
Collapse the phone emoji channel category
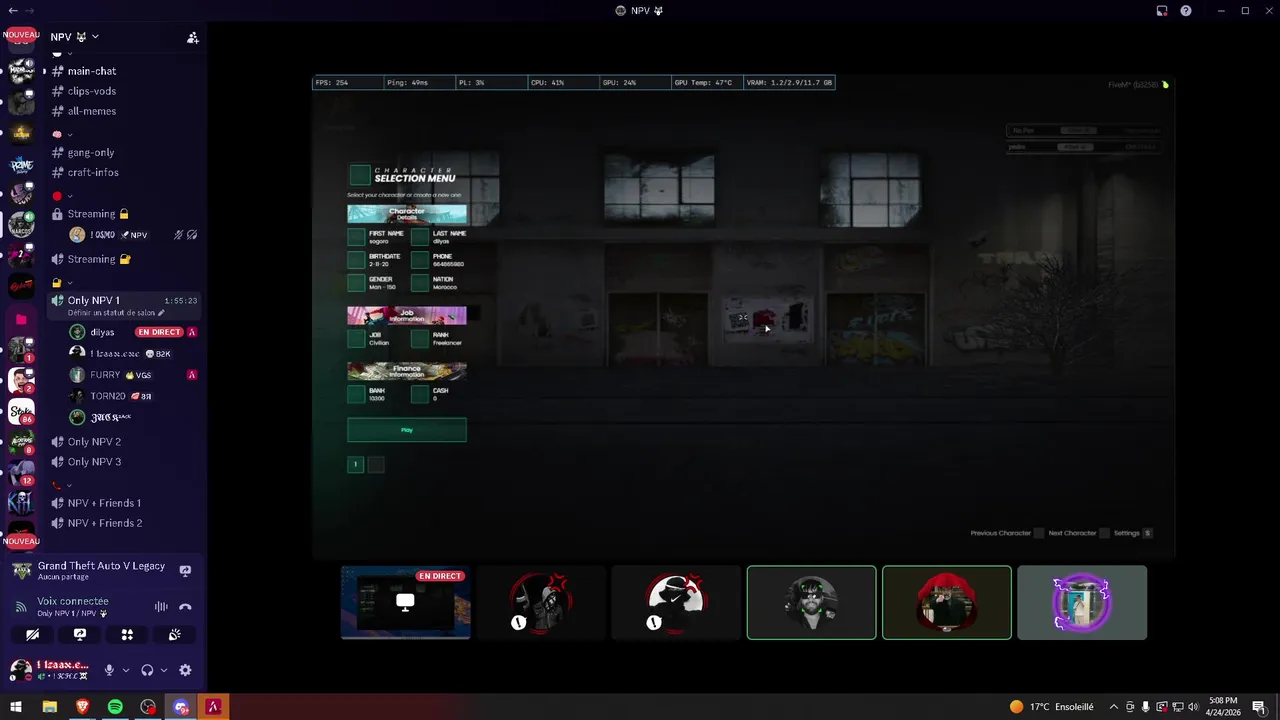pos(62,485)
